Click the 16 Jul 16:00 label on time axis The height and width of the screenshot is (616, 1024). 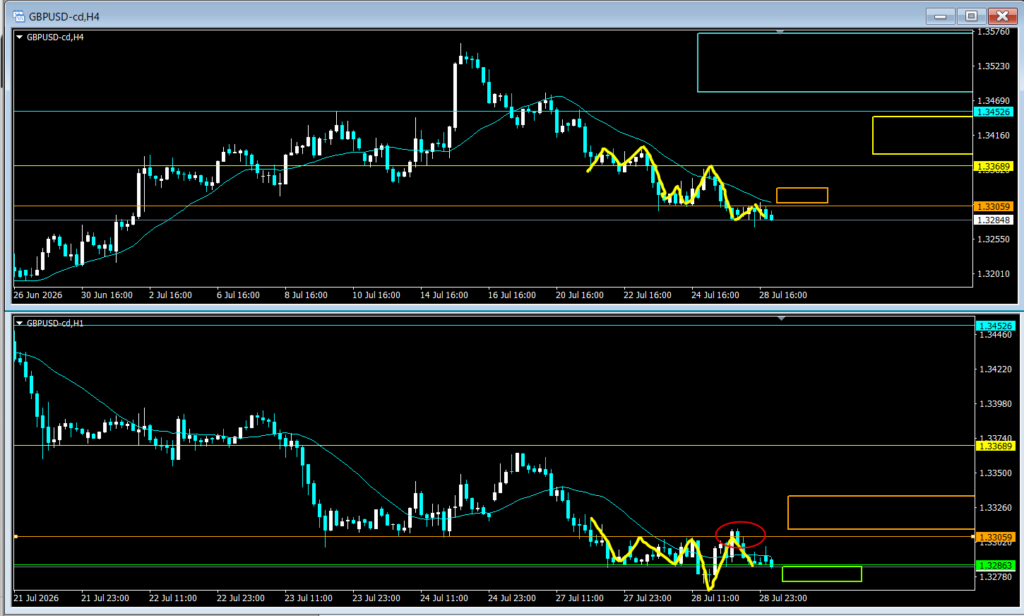pos(512,295)
